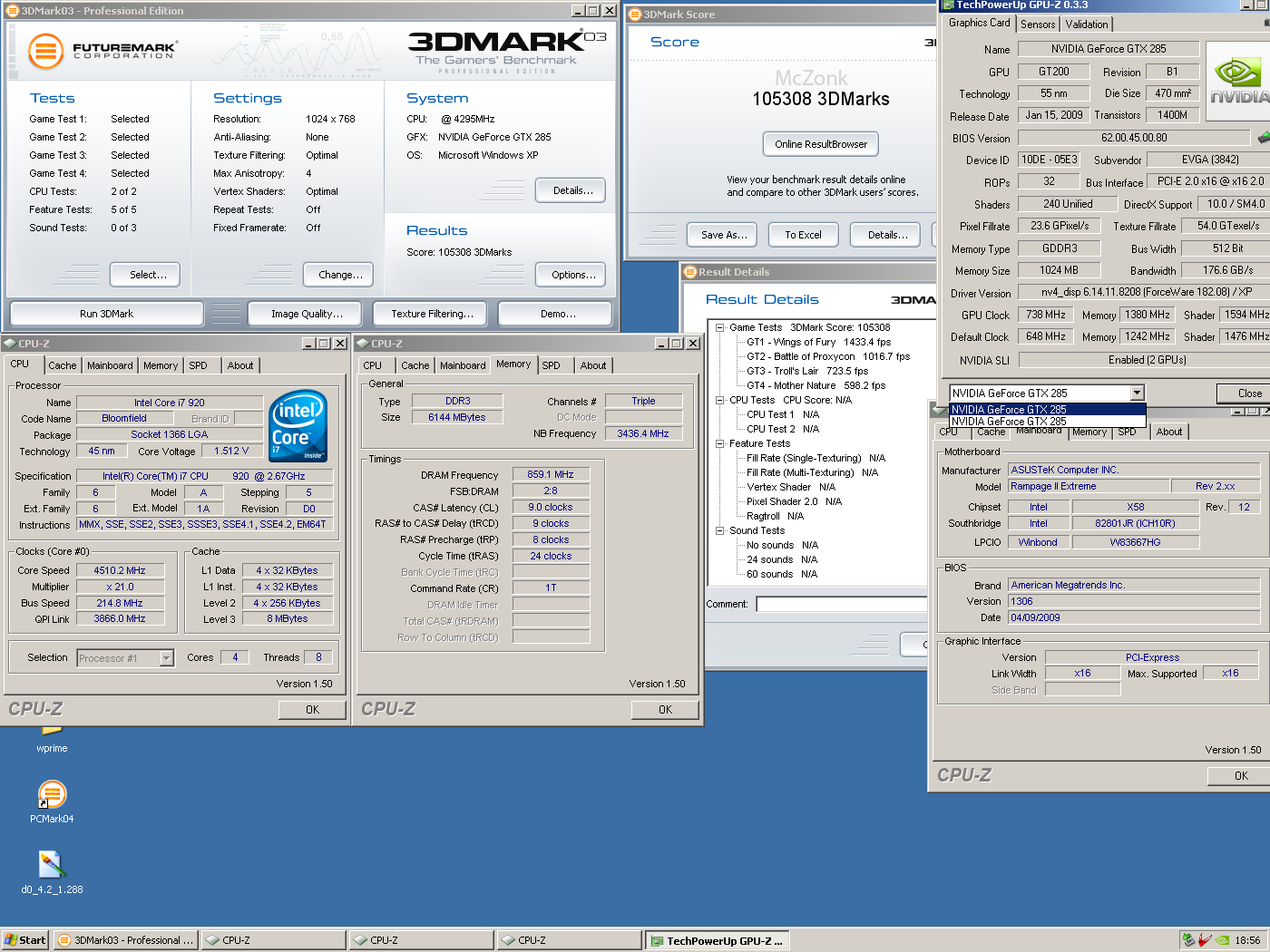The height and width of the screenshot is (952, 1270).
Task: Collapse the Sound Tests tree node
Action: point(719,530)
